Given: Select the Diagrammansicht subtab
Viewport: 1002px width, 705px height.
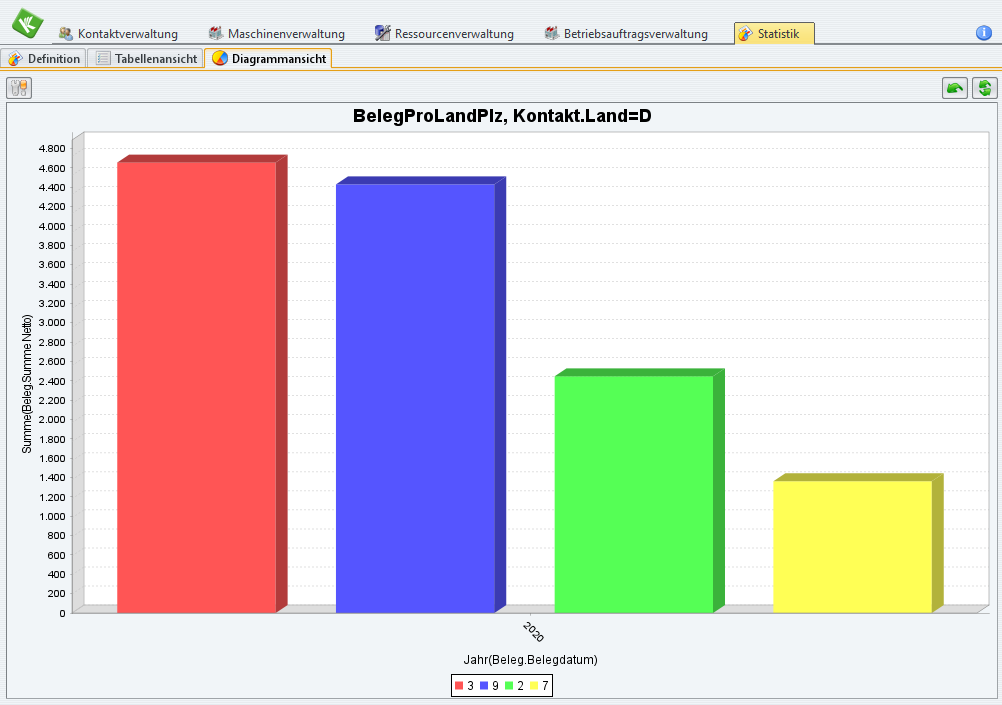Looking at the screenshot, I should click(268, 58).
